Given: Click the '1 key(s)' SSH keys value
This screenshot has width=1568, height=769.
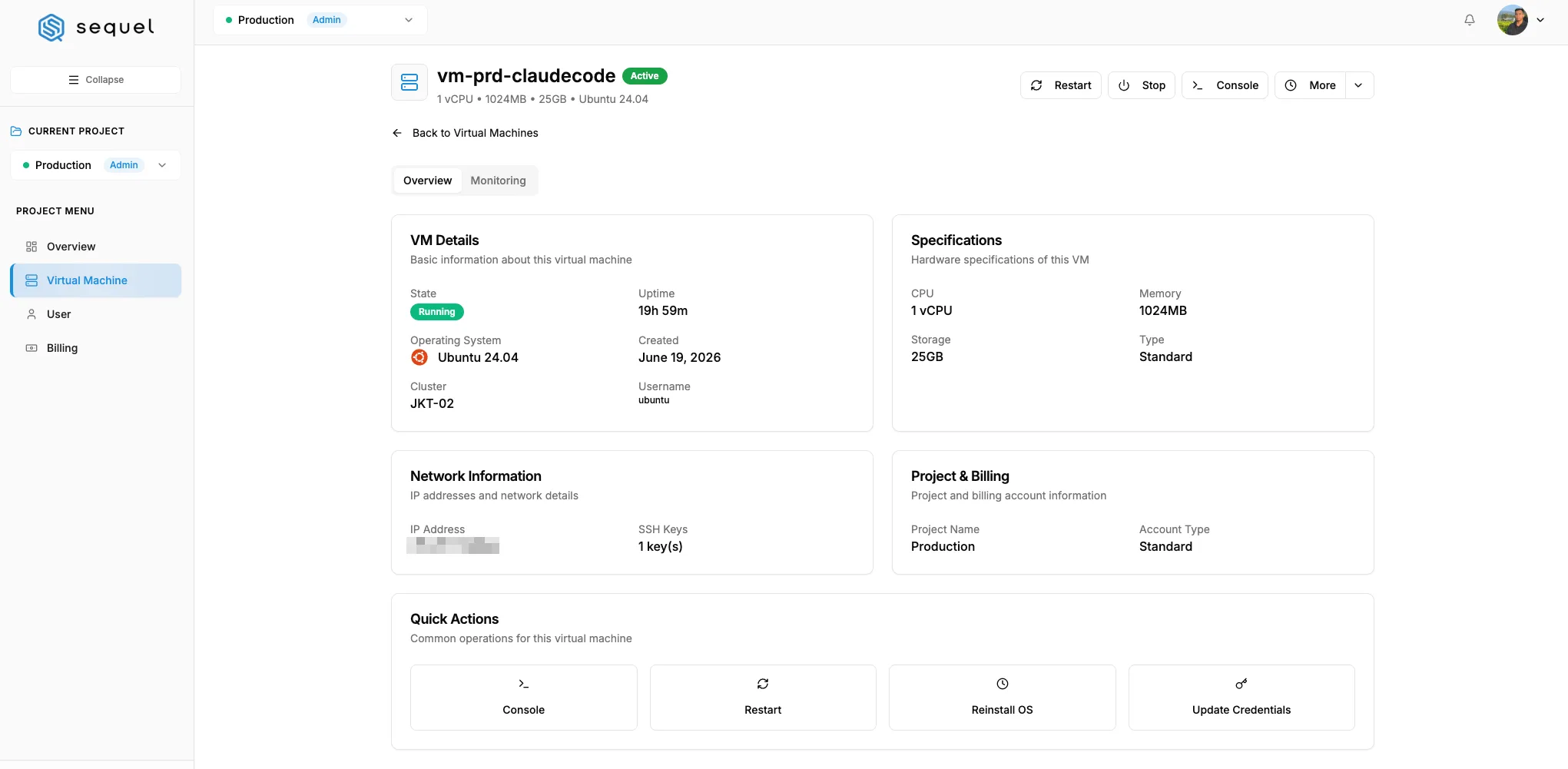Looking at the screenshot, I should point(661,546).
